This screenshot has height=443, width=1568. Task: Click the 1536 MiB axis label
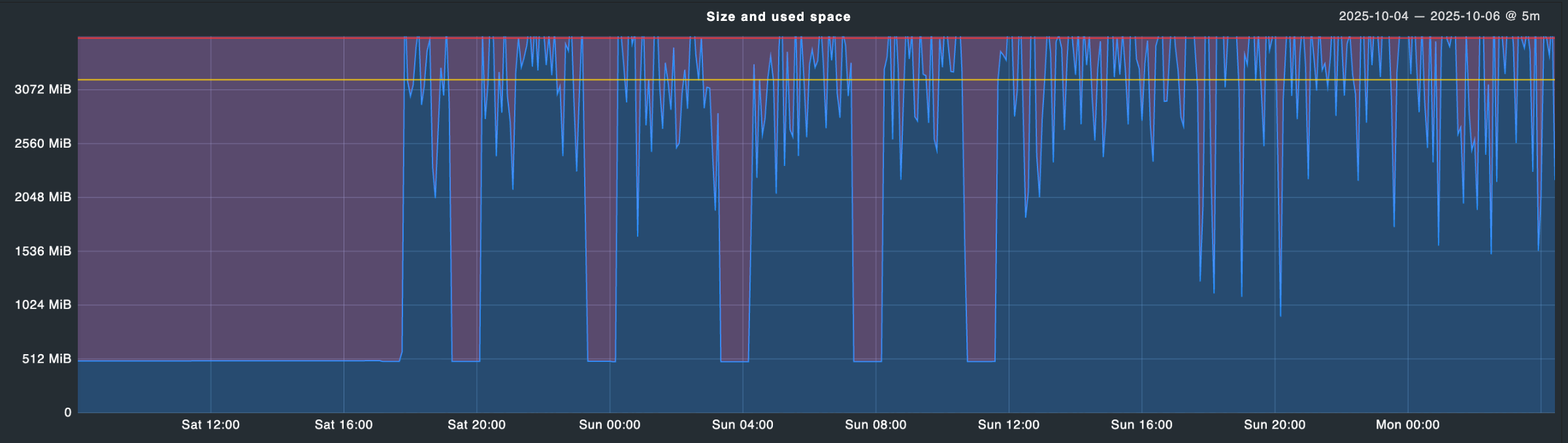[42, 251]
